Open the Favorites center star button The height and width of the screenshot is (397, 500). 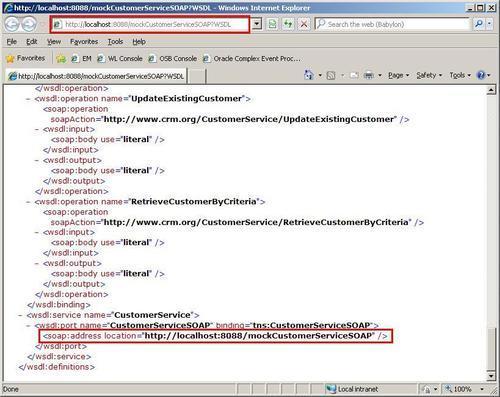click(26, 58)
